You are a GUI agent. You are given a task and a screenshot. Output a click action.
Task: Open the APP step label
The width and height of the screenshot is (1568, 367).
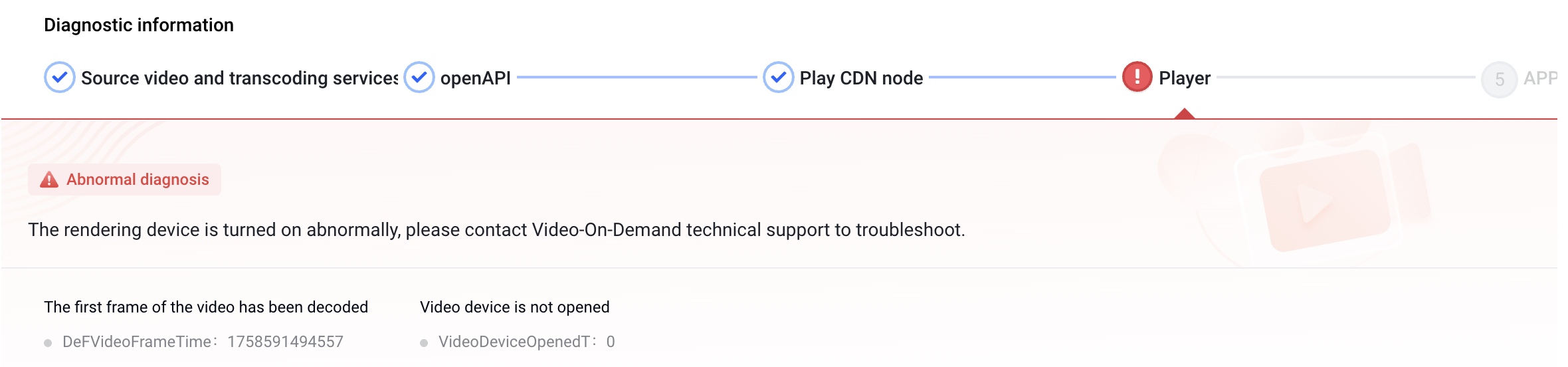1540,78
